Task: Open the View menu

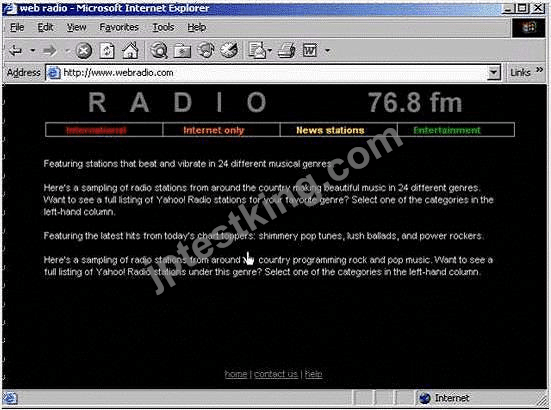Action: (x=76, y=27)
